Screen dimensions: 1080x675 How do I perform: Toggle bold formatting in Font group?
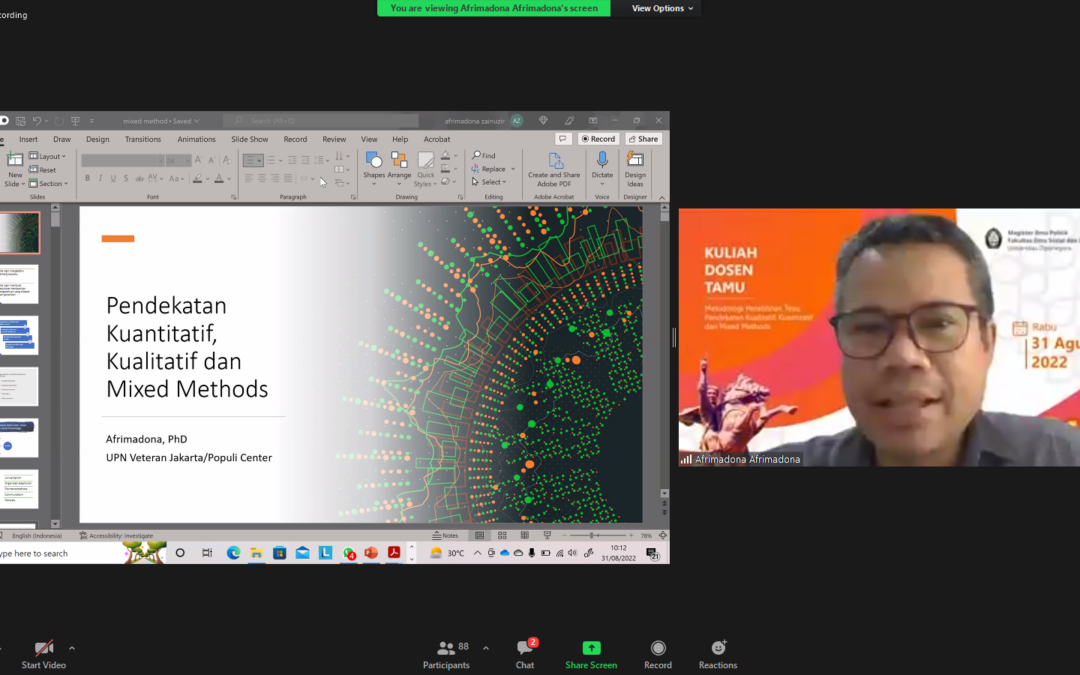point(87,179)
